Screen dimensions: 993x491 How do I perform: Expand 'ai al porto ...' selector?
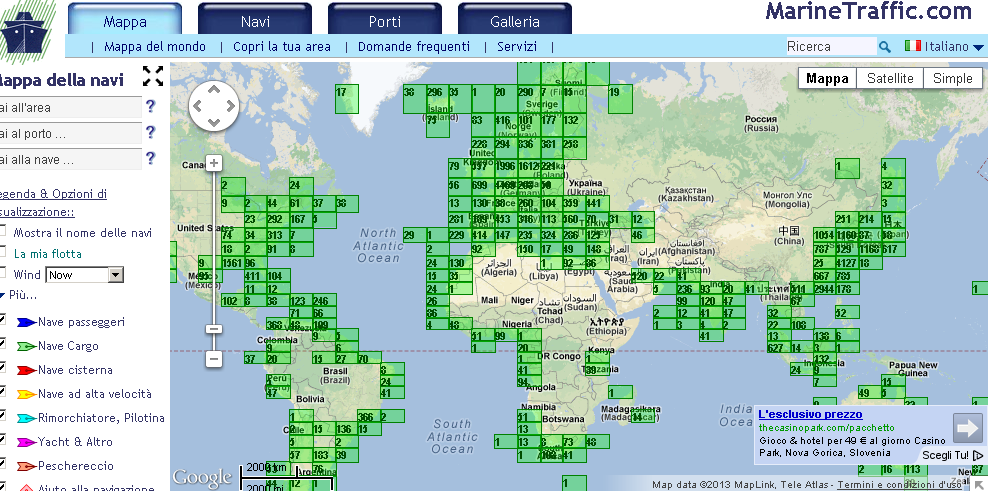pyautogui.click(x=70, y=133)
